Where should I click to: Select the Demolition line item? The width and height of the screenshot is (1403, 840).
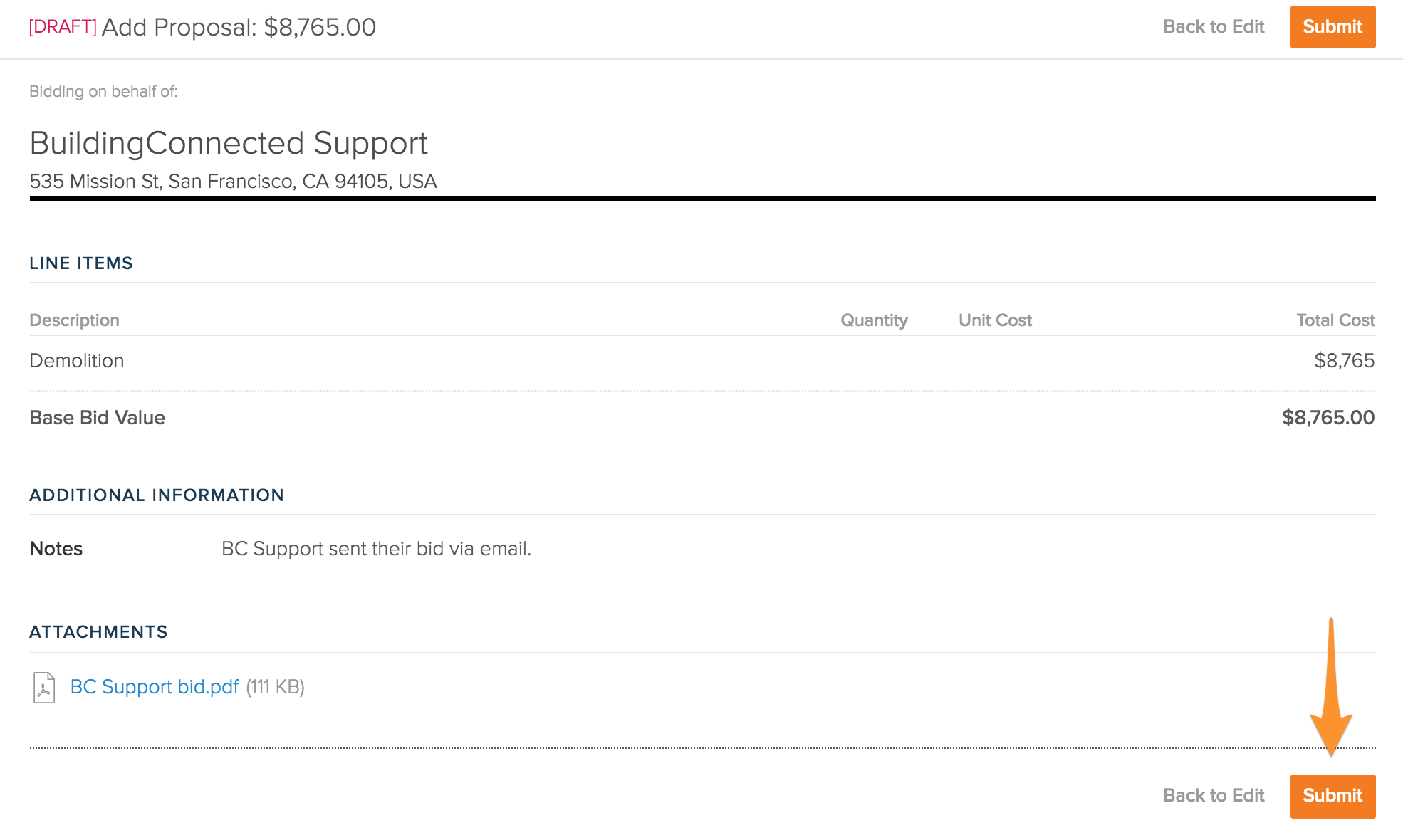click(77, 361)
